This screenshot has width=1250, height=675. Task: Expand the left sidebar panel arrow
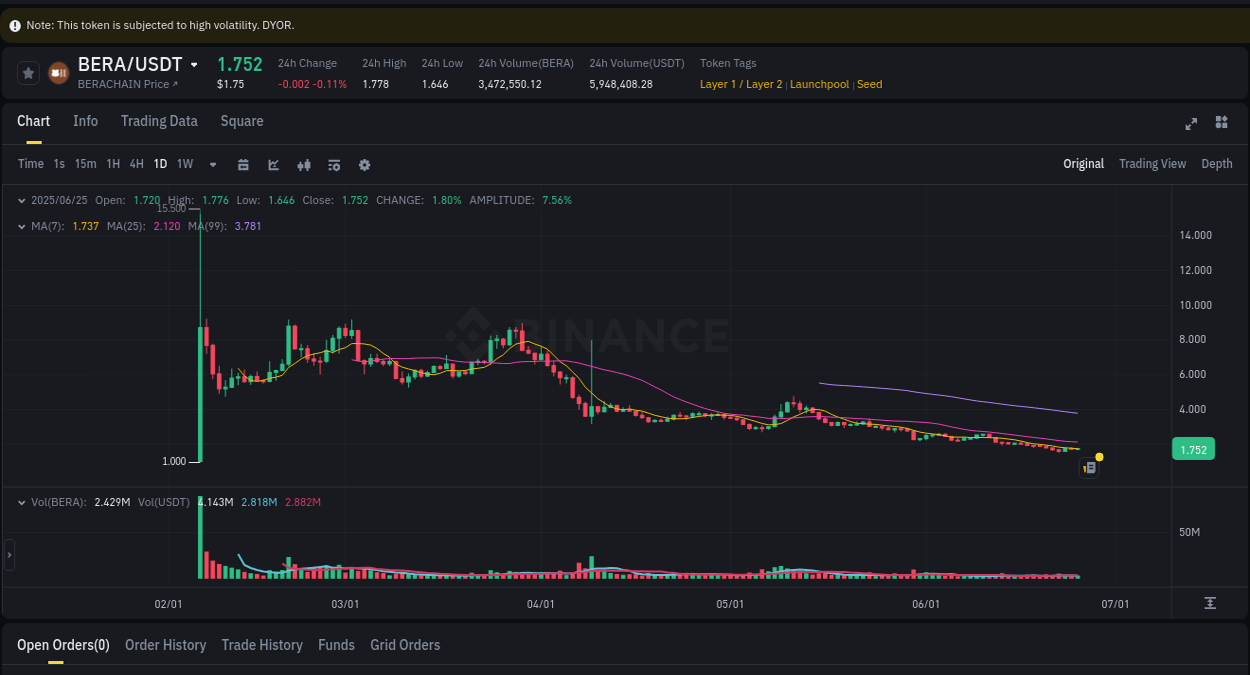8,554
